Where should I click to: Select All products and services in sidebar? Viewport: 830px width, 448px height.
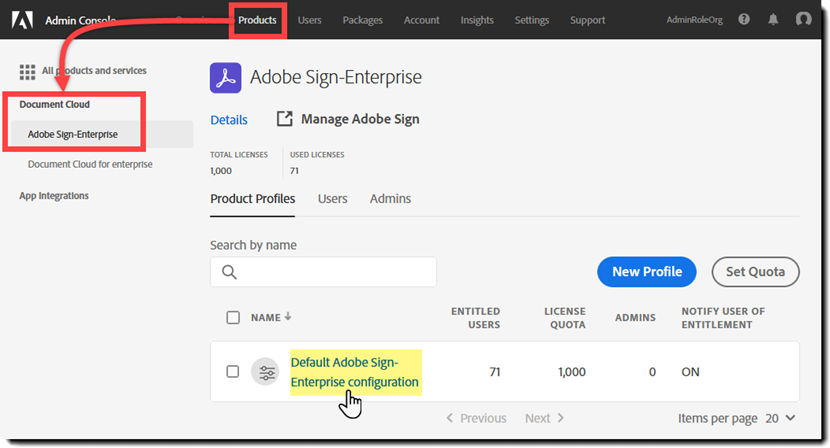pyautogui.click(x=94, y=70)
